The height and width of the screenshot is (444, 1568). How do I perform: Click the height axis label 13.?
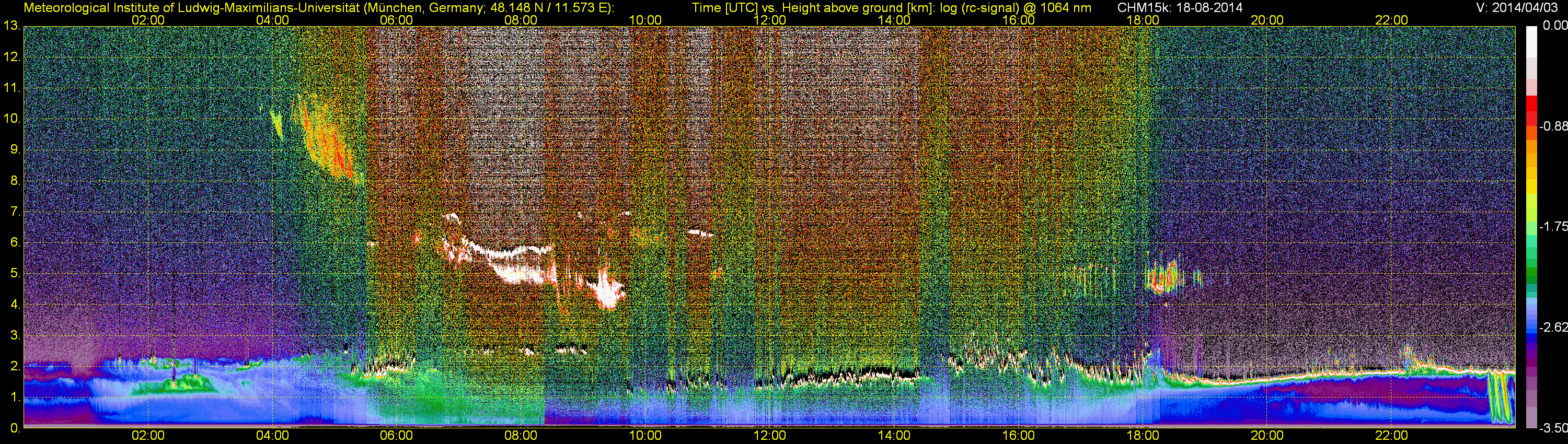(11, 26)
